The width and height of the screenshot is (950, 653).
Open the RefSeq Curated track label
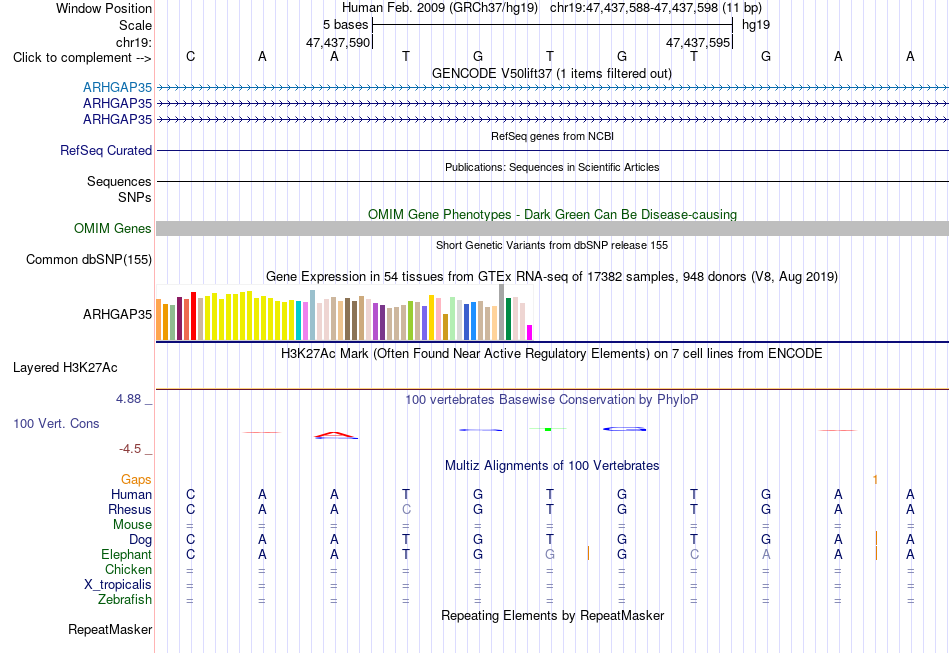pyautogui.click(x=106, y=150)
